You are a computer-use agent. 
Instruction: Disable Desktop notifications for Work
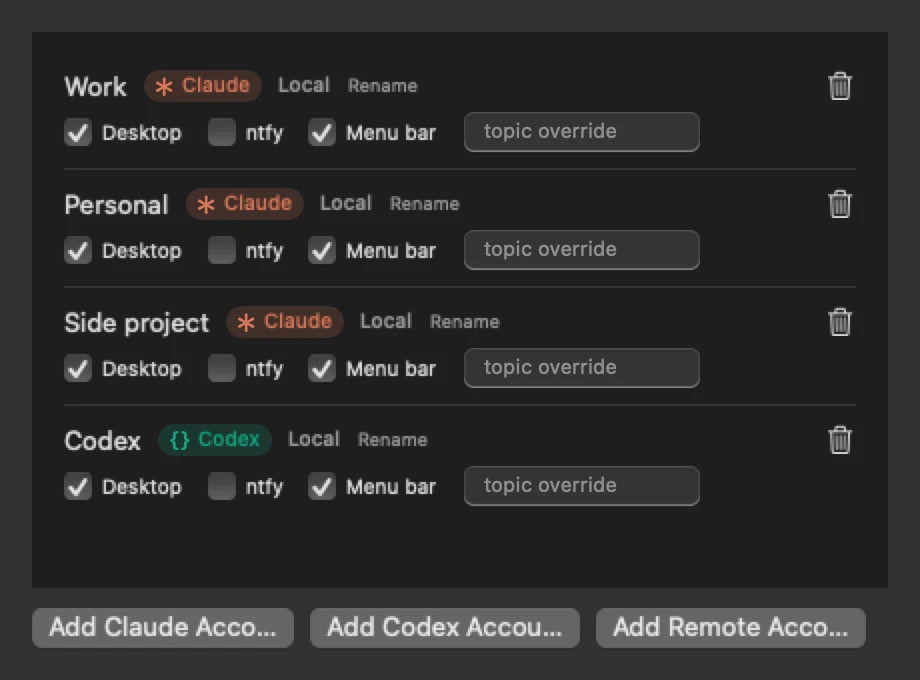click(x=78, y=133)
